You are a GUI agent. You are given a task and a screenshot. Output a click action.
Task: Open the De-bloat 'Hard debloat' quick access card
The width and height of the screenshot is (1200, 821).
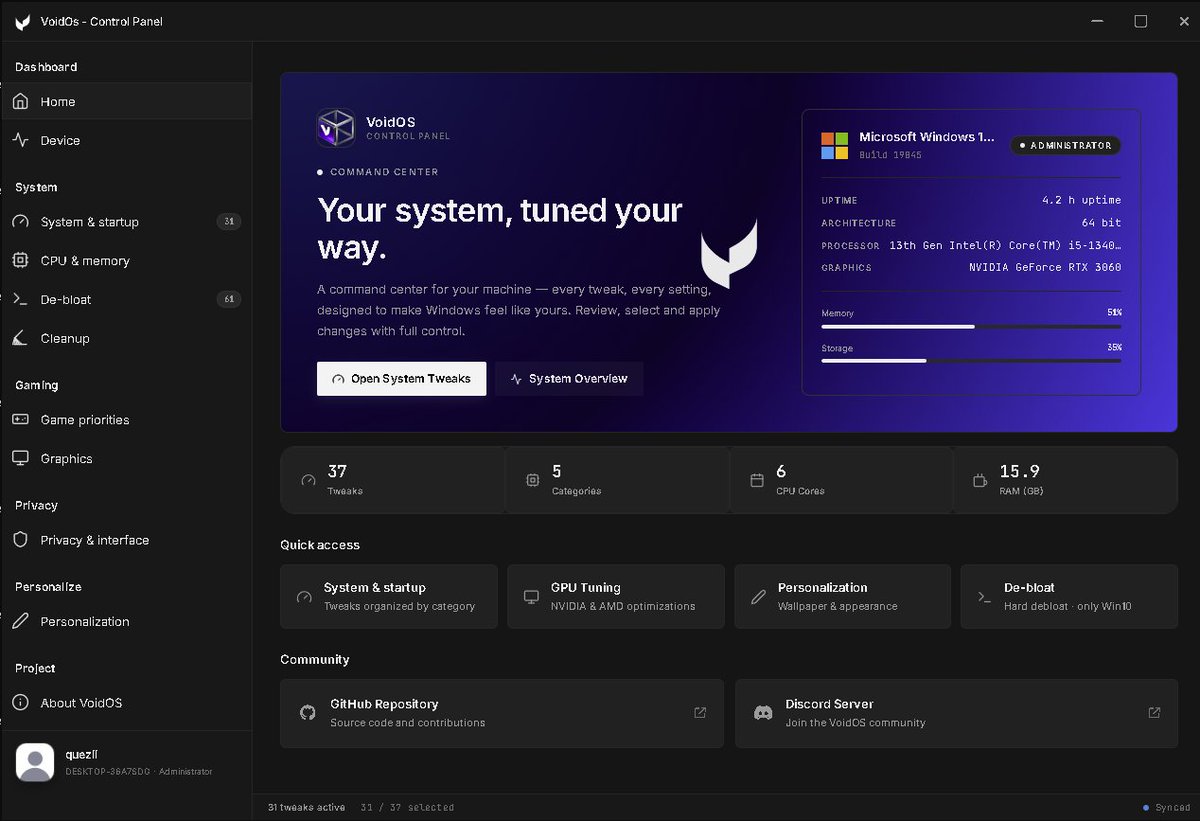tap(1069, 596)
